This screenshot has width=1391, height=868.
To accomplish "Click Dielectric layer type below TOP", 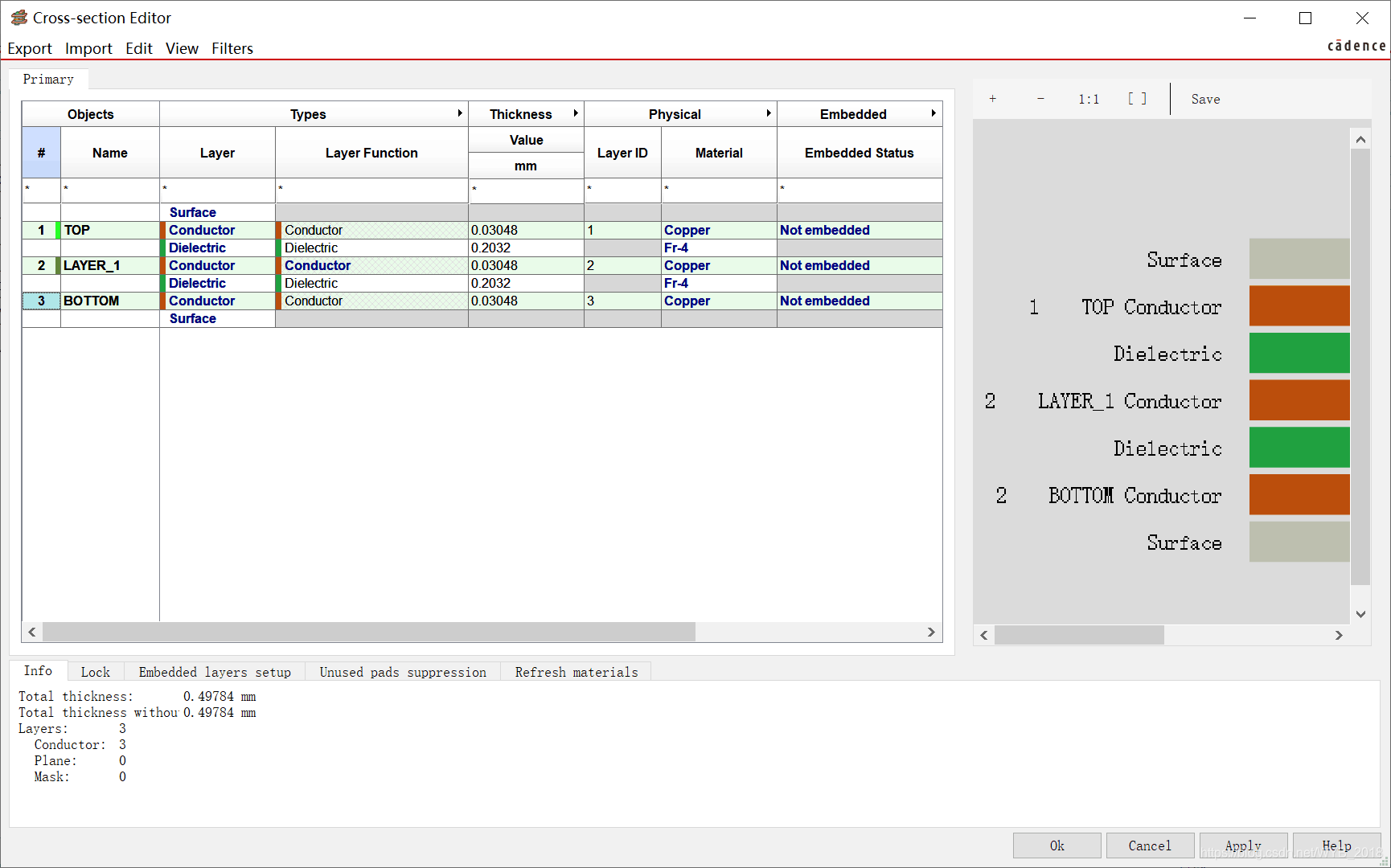I will pyautogui.click(x=217, y=248).
